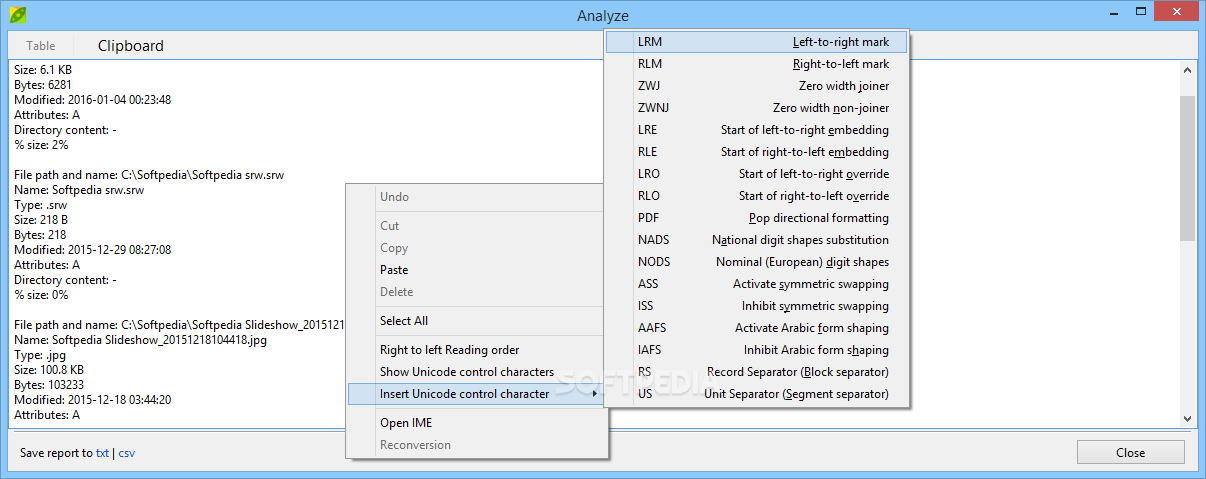Image resolution: width=1206 pixels, height=479 pixels.
Task: Insert NADS National digit shapes substitution
Action: click(x=757, y=240)
